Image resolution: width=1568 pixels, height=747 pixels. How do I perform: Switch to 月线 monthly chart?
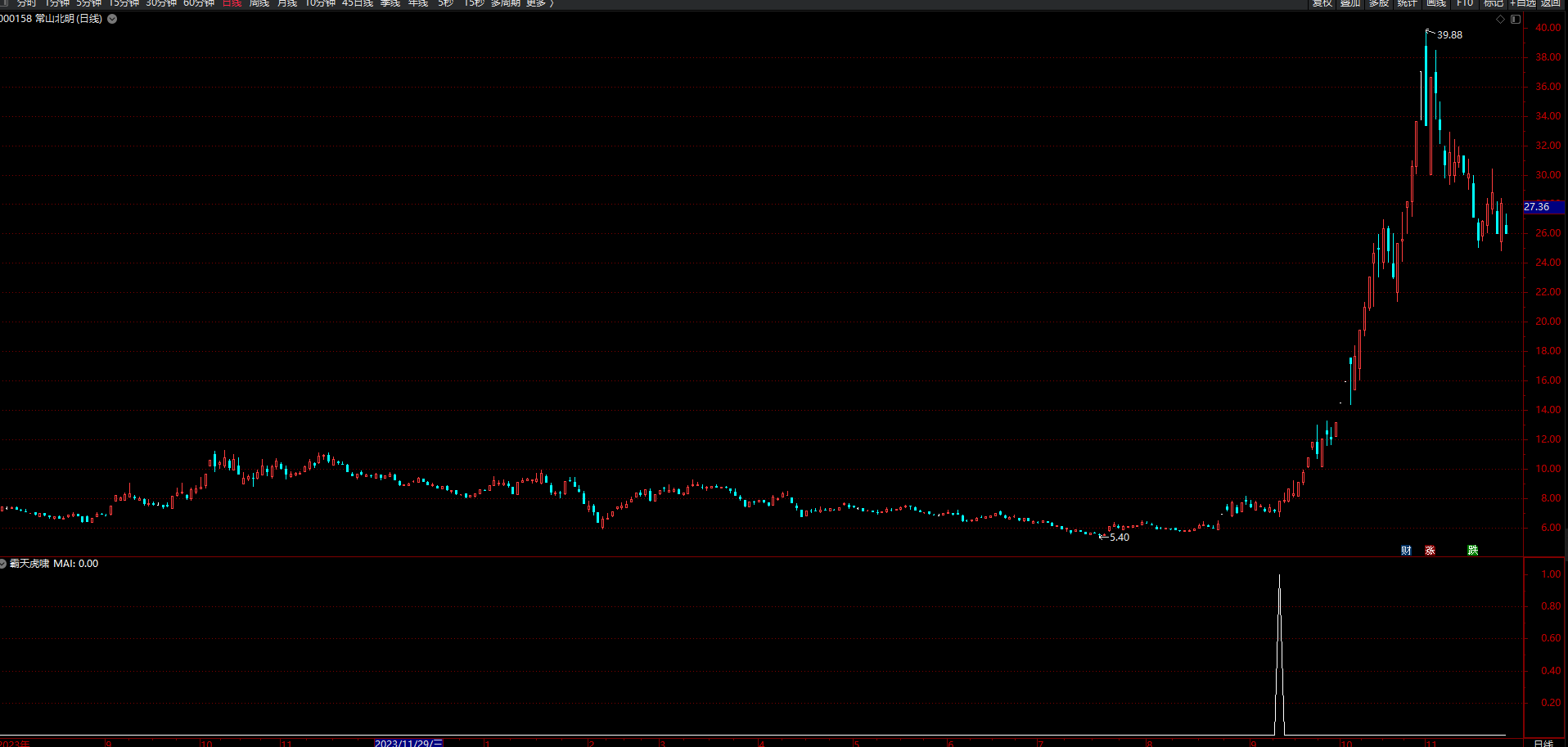pos(287,3)
